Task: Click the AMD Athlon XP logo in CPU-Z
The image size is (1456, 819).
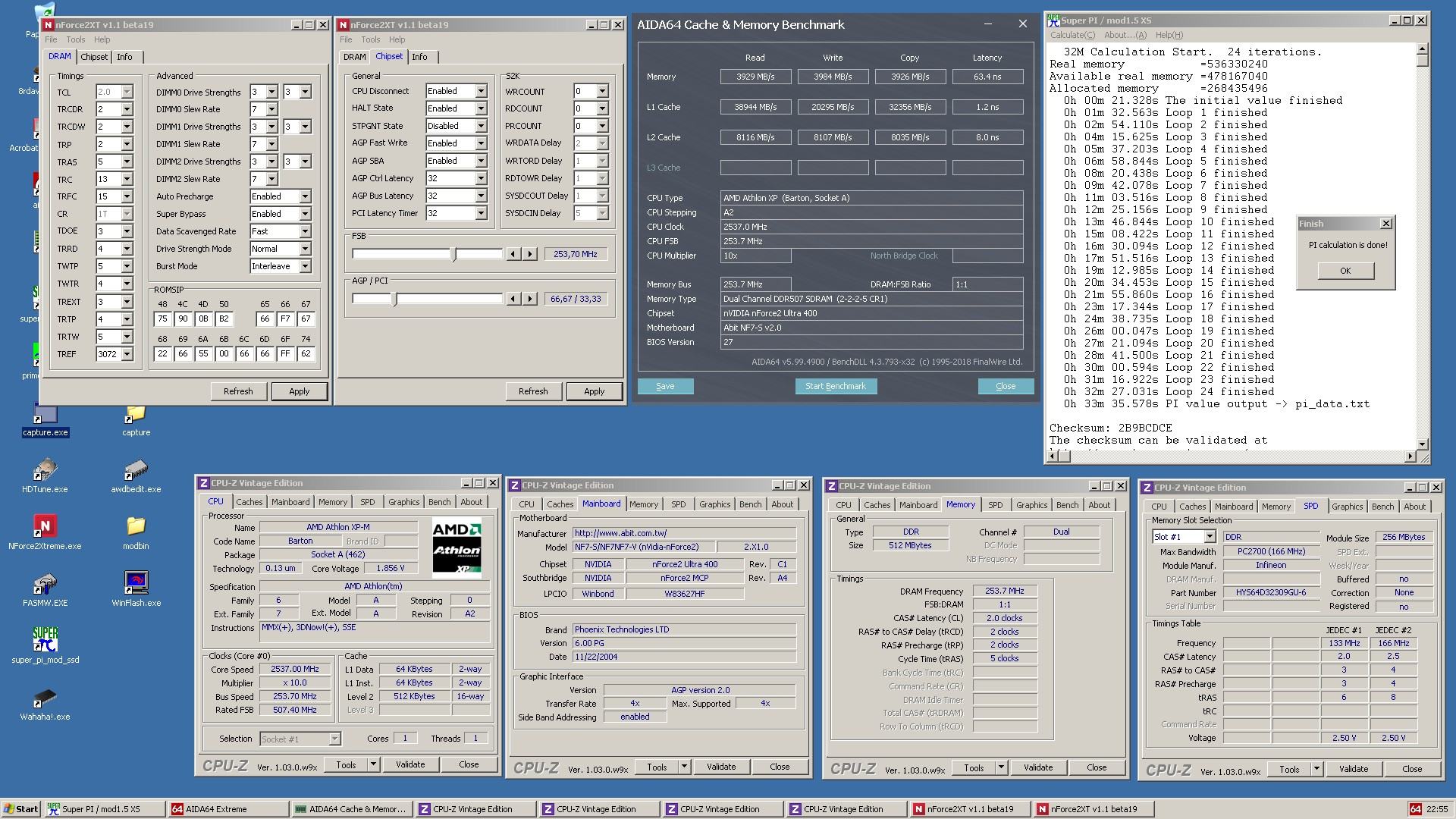Action: point(457,548)
